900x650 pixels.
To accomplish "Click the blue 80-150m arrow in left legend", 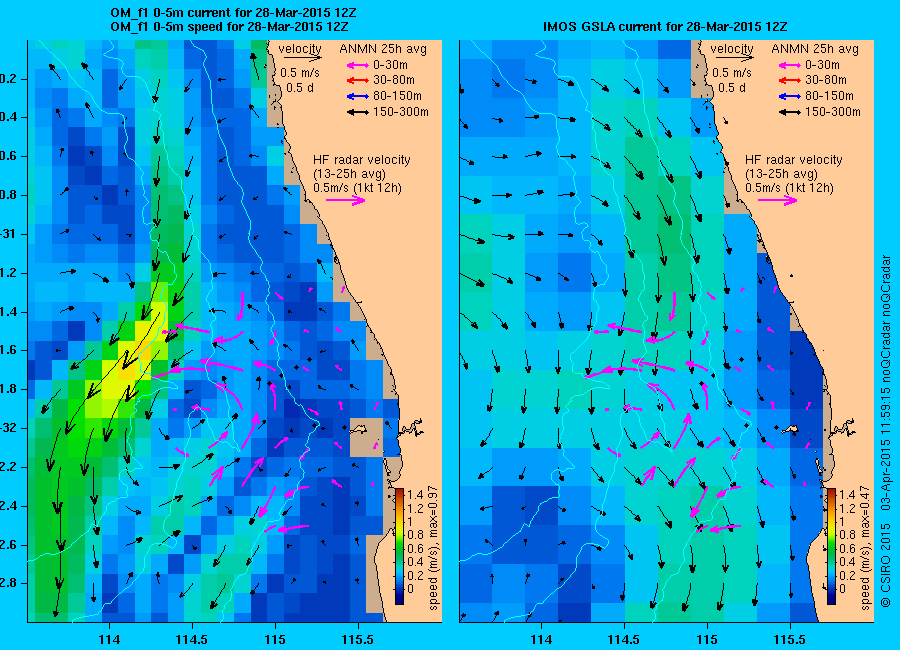I will 358,96.
